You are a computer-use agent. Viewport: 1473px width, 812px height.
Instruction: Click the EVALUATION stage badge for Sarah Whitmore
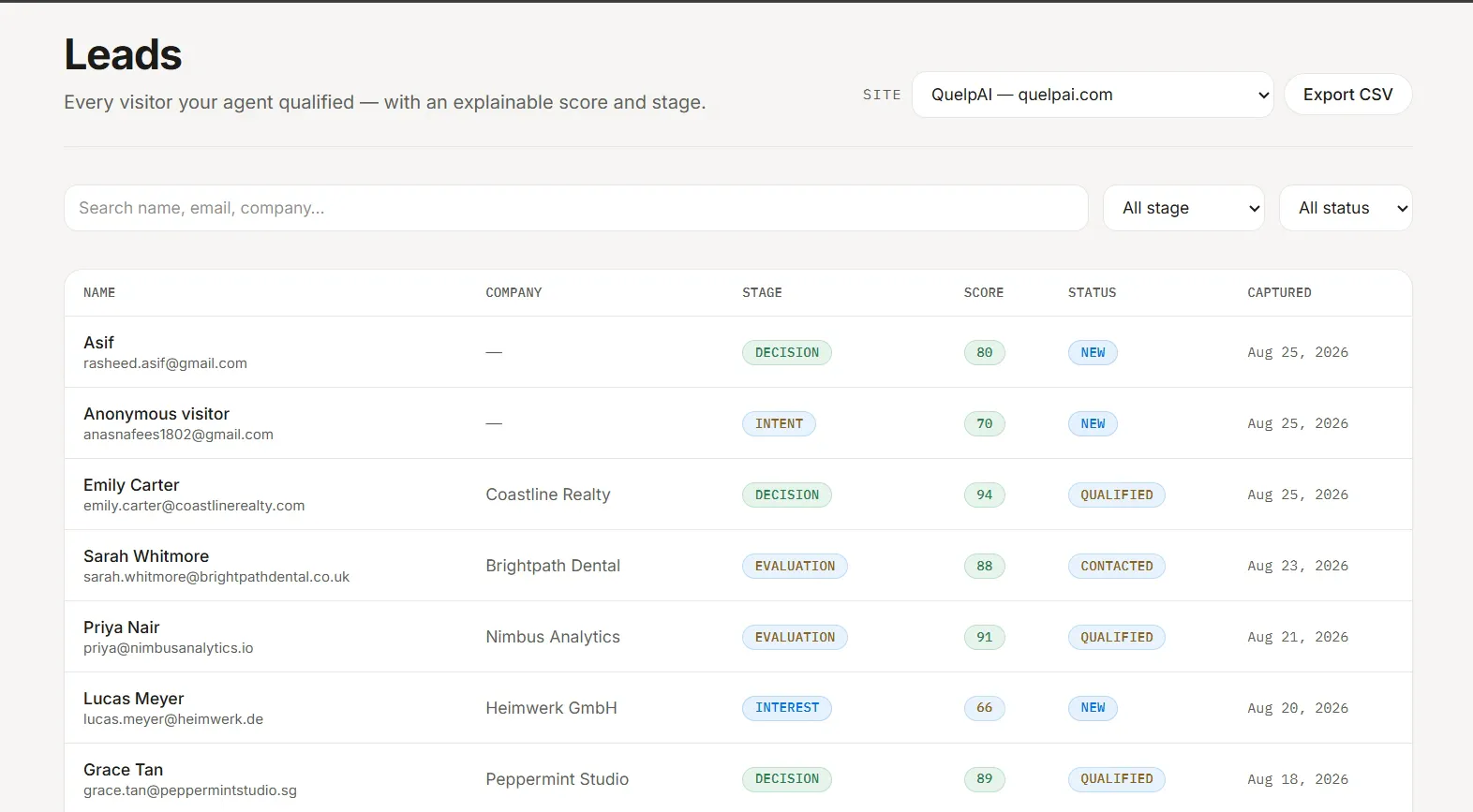click(x=795, y=566)
